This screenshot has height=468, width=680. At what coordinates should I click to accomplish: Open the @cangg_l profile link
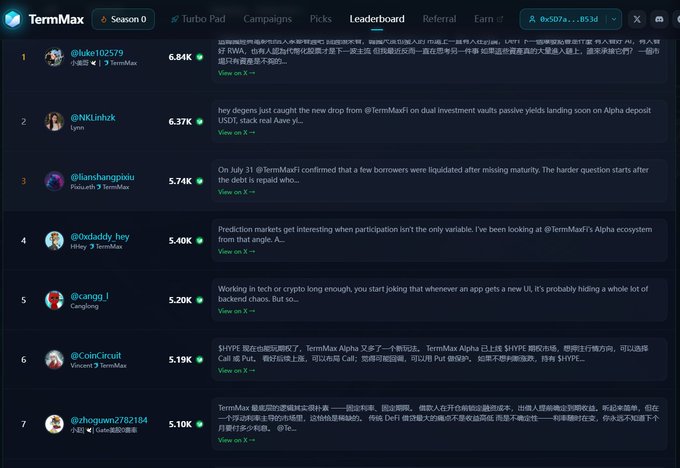(x=89, y=296)
